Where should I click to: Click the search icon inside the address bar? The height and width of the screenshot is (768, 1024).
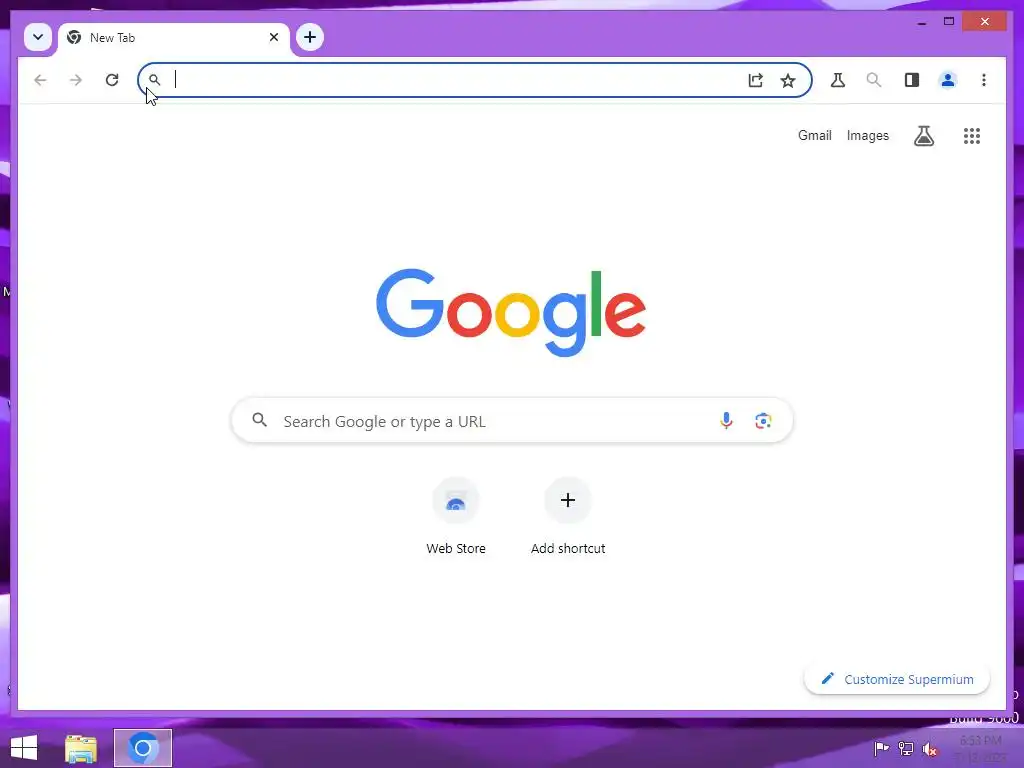[x=155, y=80]
